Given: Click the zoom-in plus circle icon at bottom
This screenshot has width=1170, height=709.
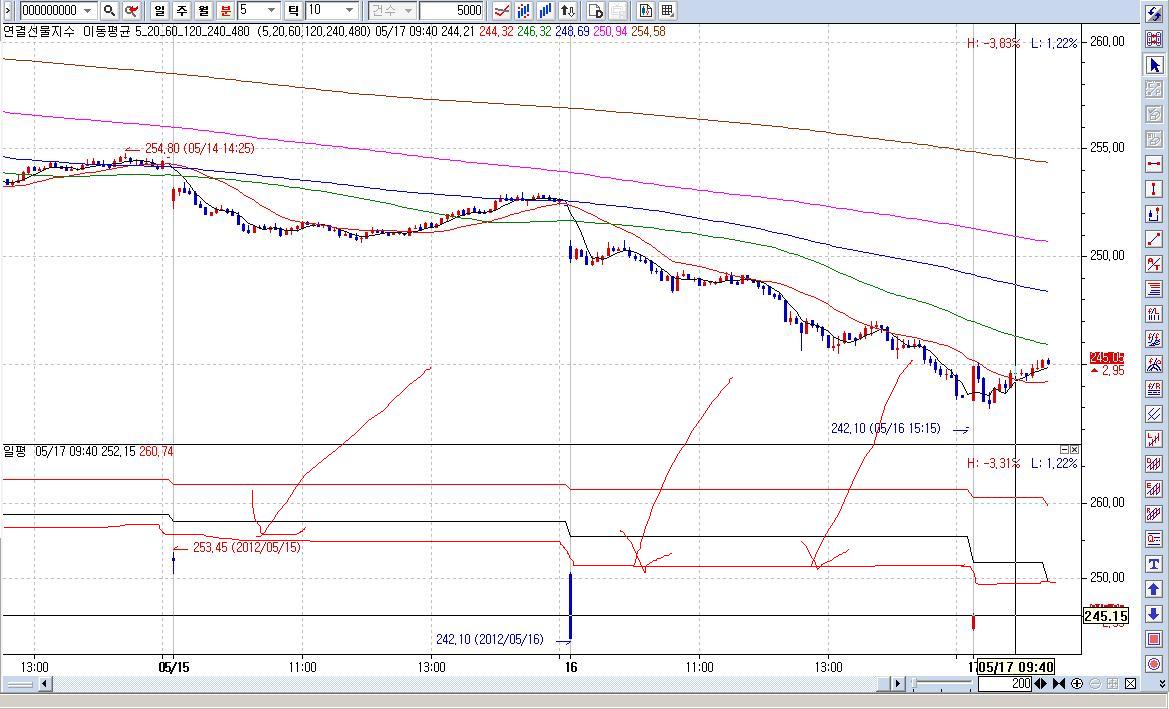Looking at the screenshot, I should [x=1077, y=684].
